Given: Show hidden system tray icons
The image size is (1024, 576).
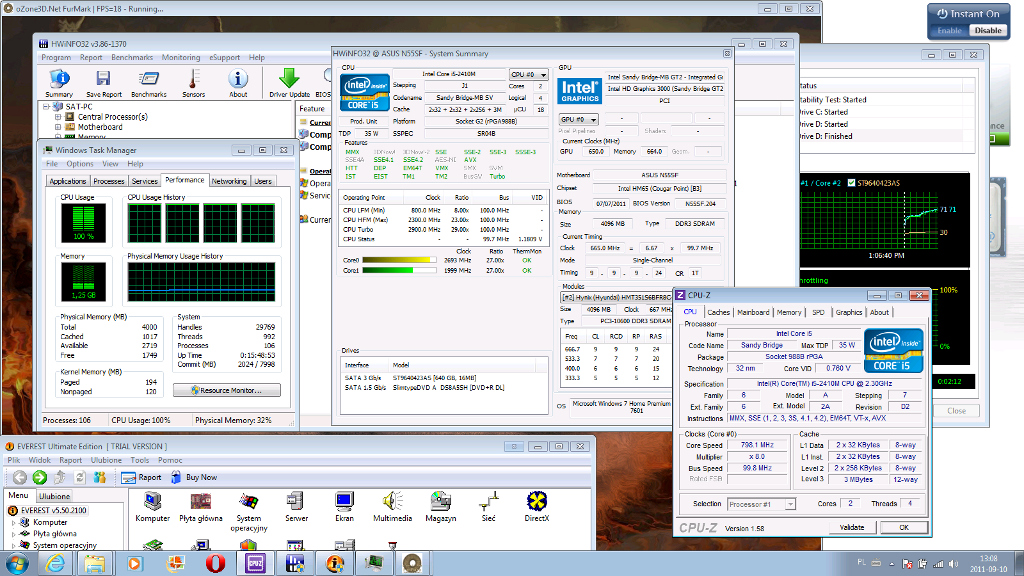Looking at the screenshot, I should coord(892,564).
